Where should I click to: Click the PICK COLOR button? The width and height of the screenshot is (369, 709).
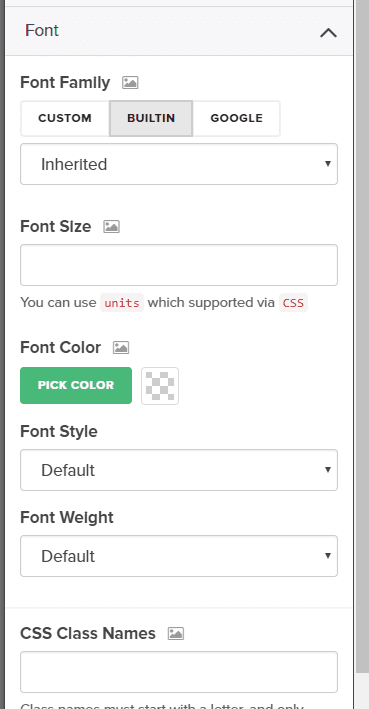click(76, 385)
